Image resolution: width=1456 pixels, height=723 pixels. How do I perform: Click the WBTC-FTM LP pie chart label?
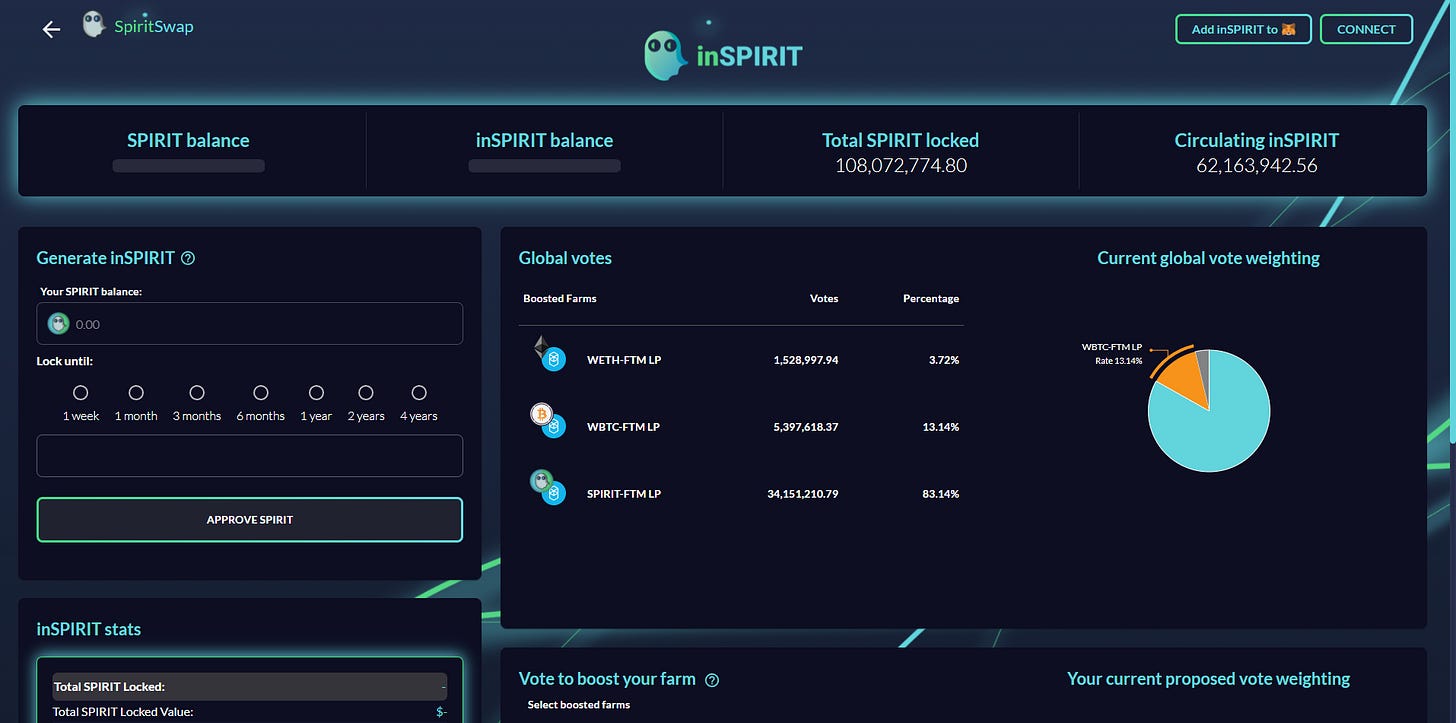pyautogui.click(x=1111, y=354)
